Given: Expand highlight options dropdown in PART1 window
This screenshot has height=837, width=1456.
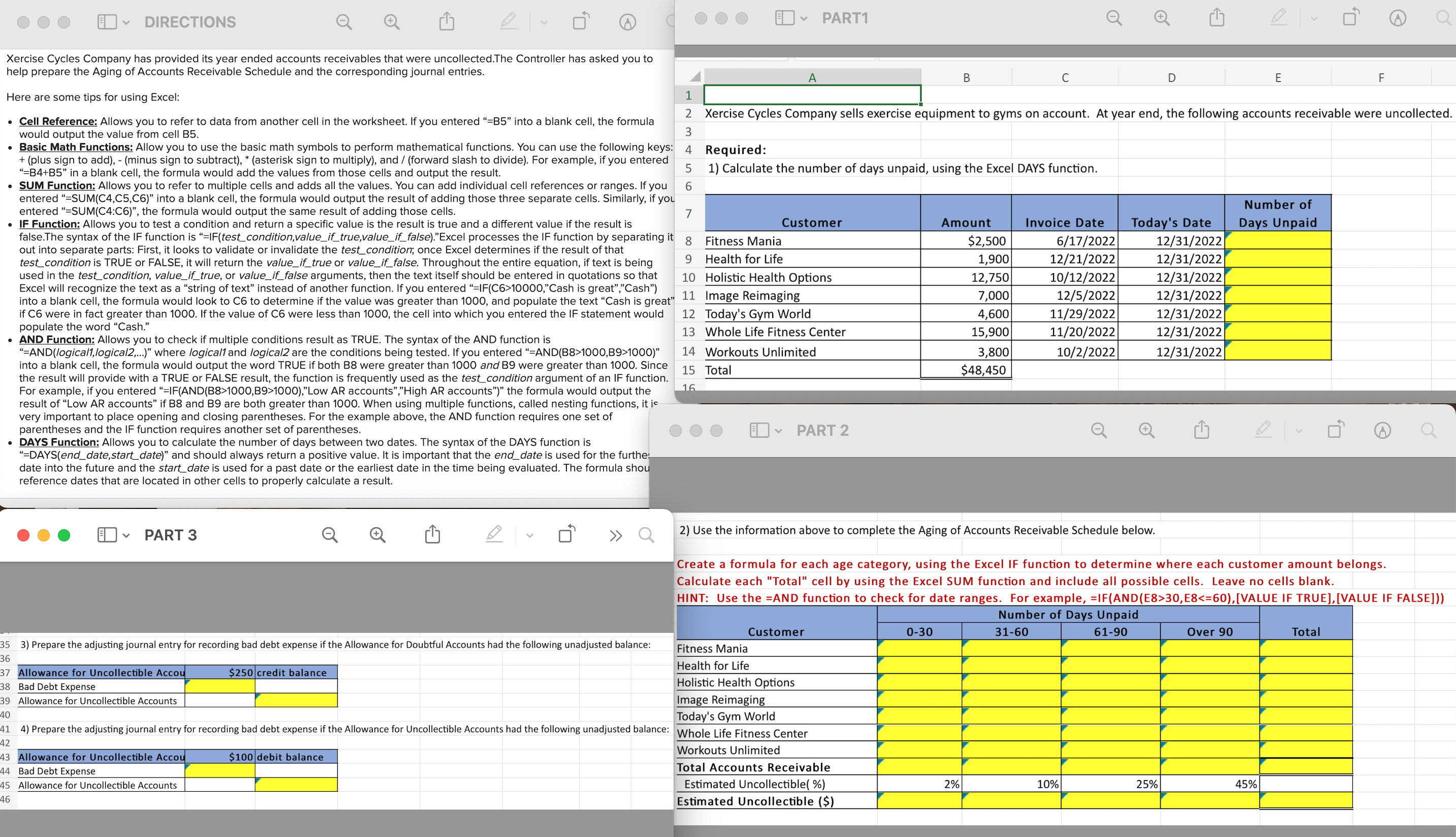Looking at the screenshot, I should tap(1313, 18).
